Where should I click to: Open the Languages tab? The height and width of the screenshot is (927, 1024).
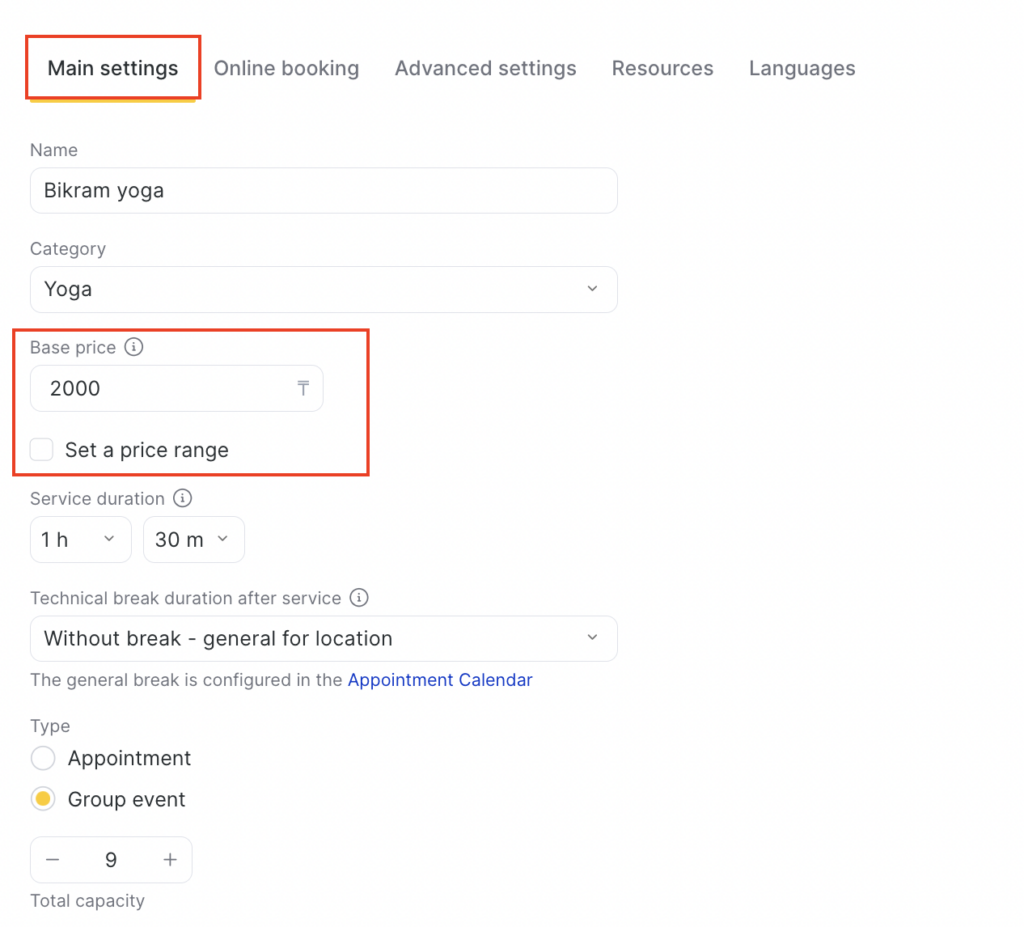(802, 69)
